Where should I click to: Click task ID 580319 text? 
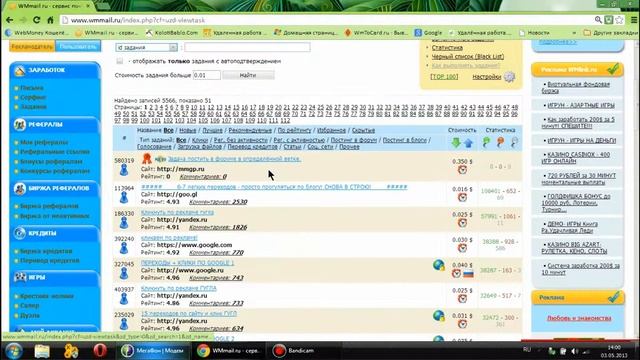pos(124,161)
